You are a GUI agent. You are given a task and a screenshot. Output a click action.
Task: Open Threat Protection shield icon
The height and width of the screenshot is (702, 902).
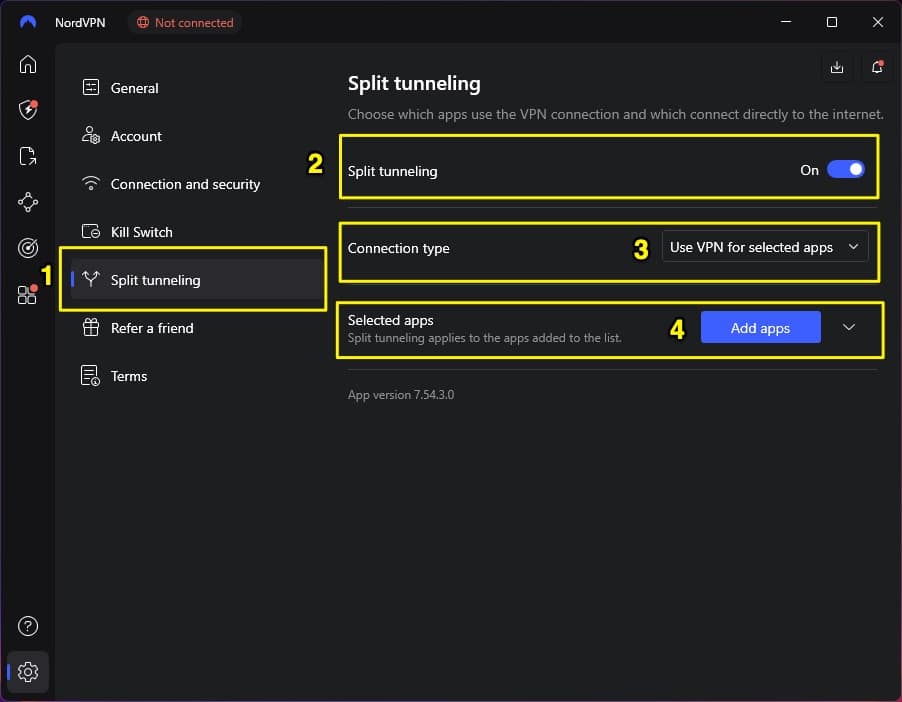[28, 109]
